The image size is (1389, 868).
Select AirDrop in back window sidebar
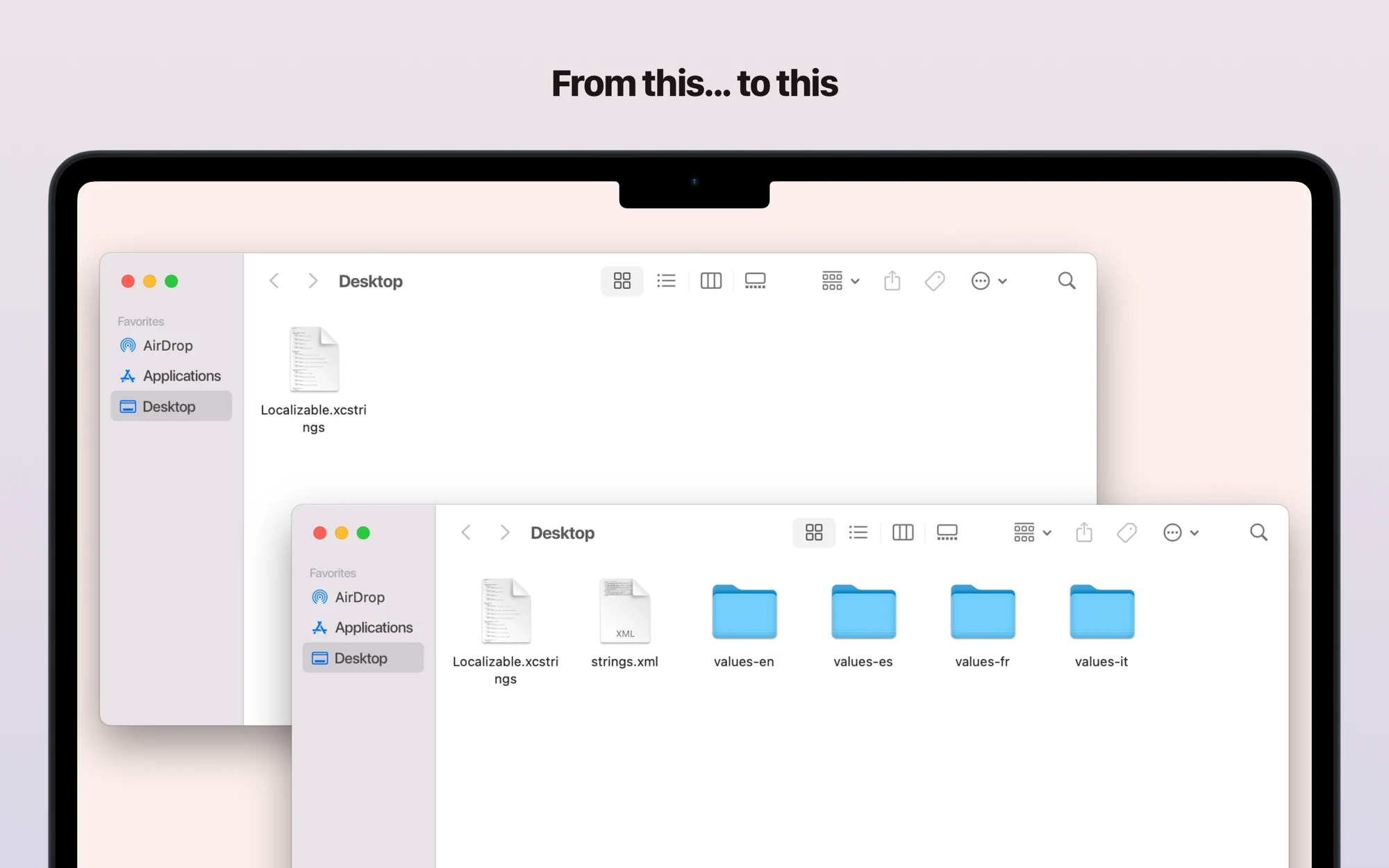[171, 345]
